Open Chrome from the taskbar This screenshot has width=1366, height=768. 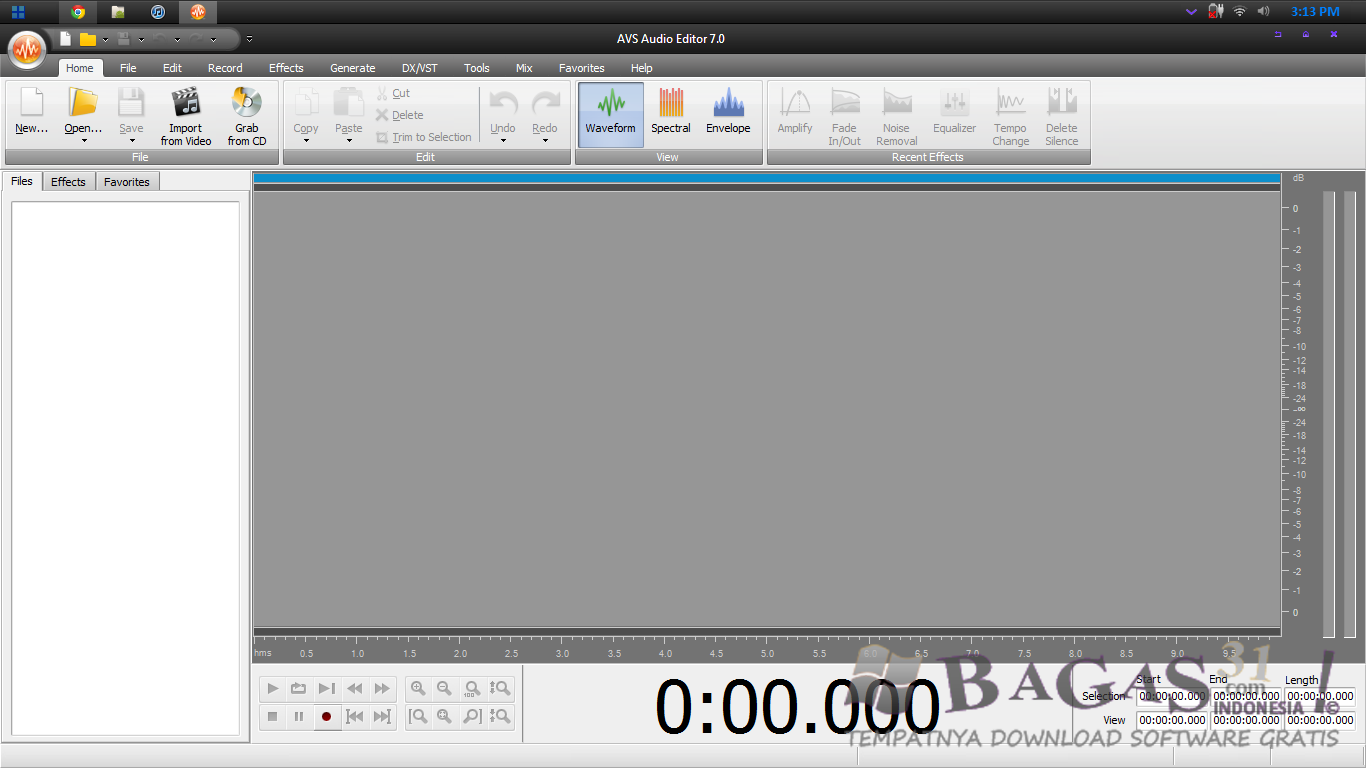pyautogui.click(x=78, y=12)
